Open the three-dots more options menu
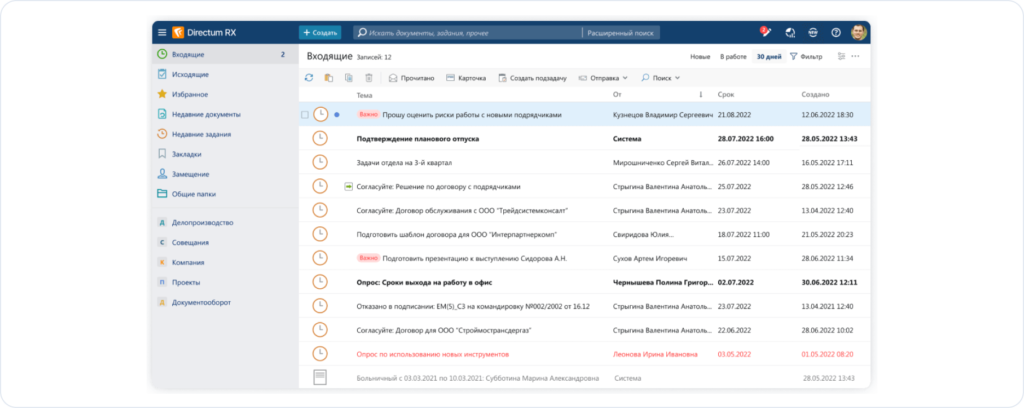This screenshot has width=1024, height=408. click(x=855, y=56)
